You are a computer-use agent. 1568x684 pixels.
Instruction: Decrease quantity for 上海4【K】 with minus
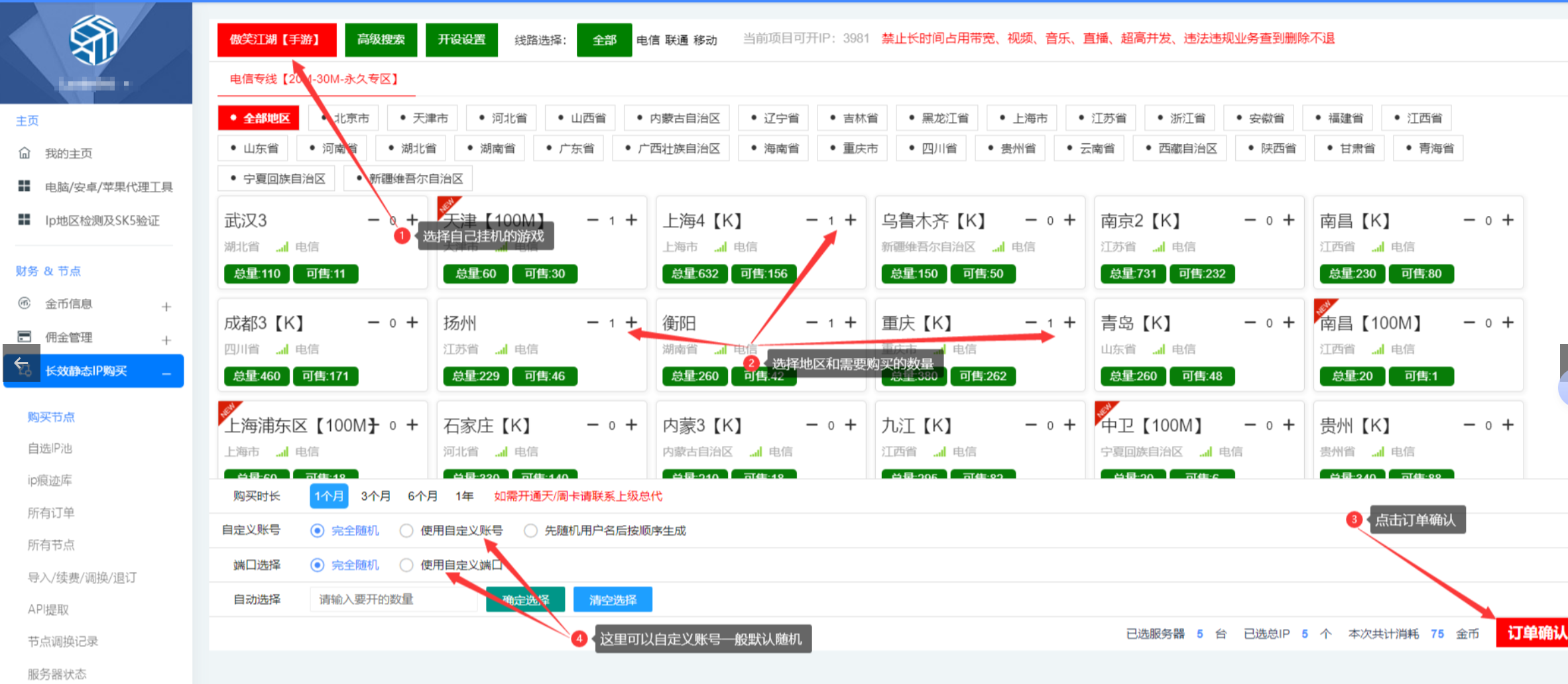[812, 219]
